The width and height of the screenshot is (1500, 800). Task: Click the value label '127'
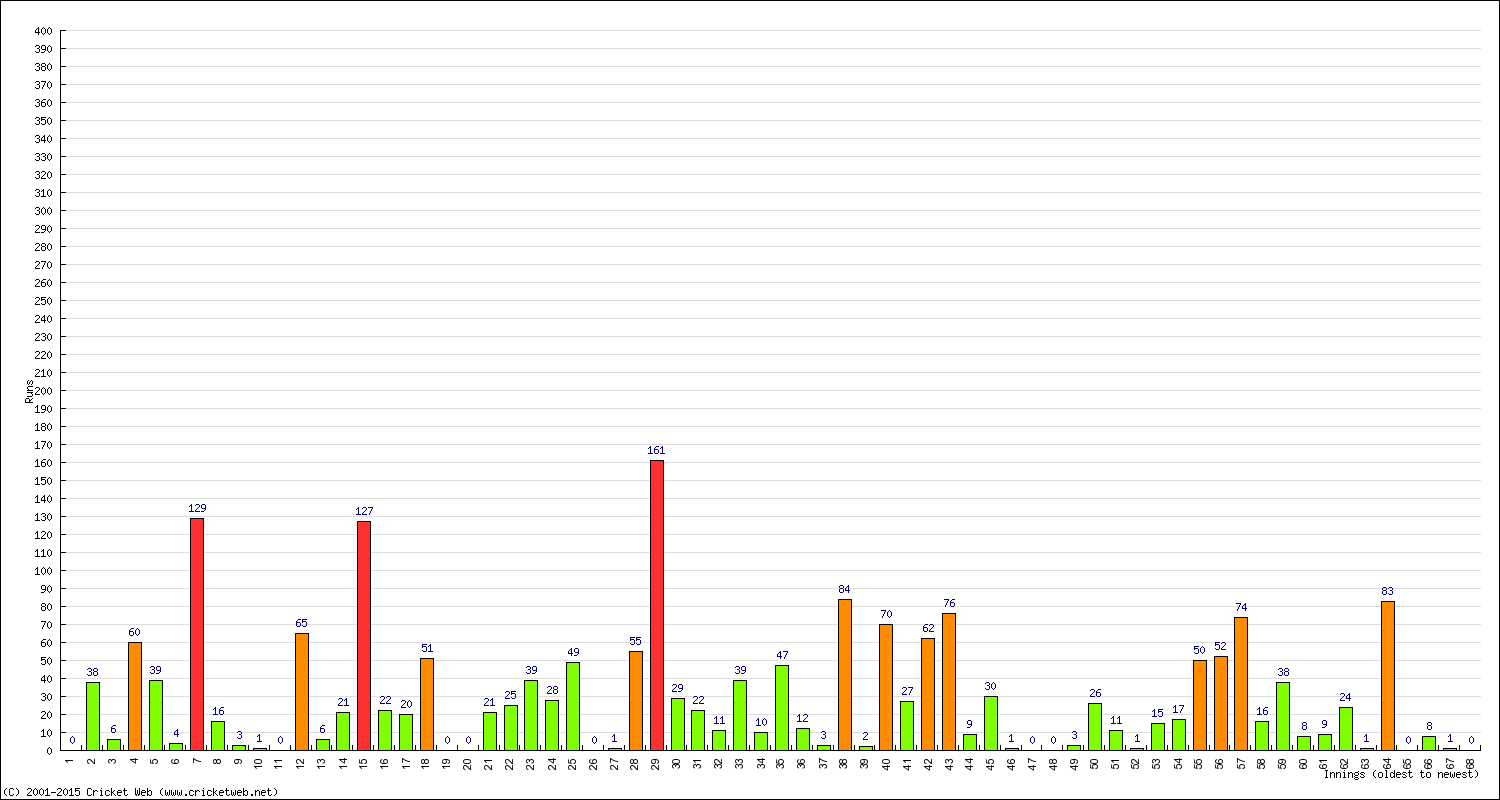pos(364,511)
